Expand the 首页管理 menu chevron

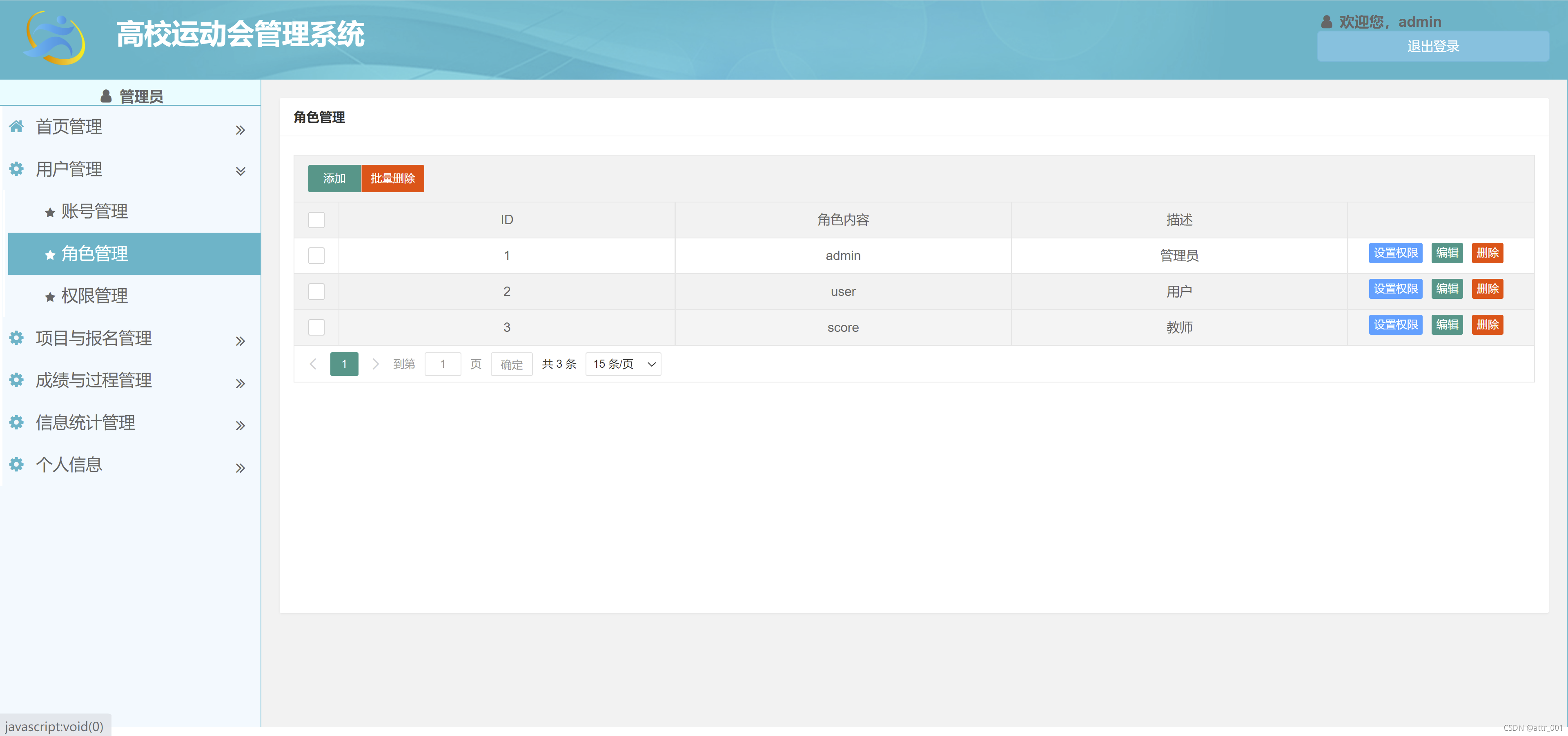point(241,129)
